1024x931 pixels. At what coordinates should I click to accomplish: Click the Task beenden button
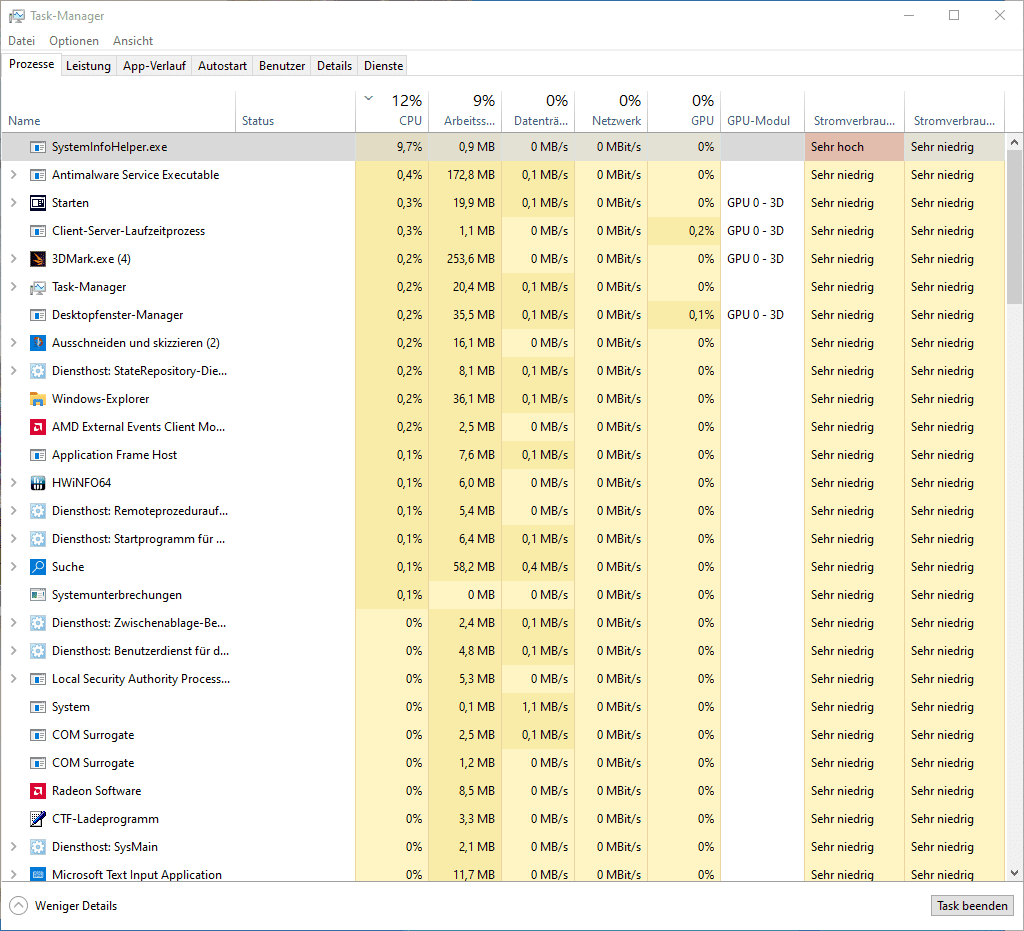click(x=972, y=906)
